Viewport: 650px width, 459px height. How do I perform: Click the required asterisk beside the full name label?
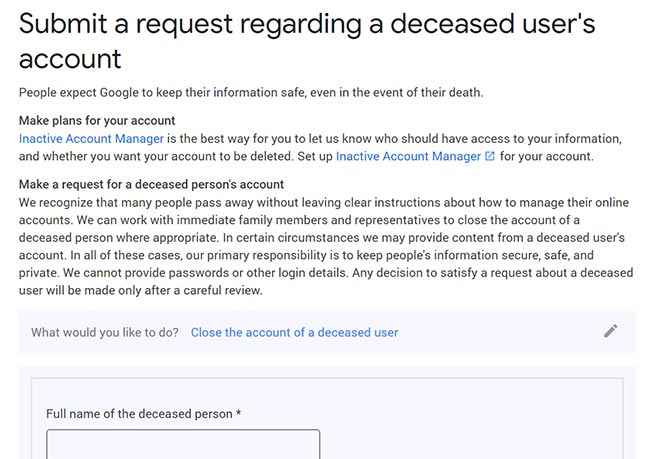(238, 413)
